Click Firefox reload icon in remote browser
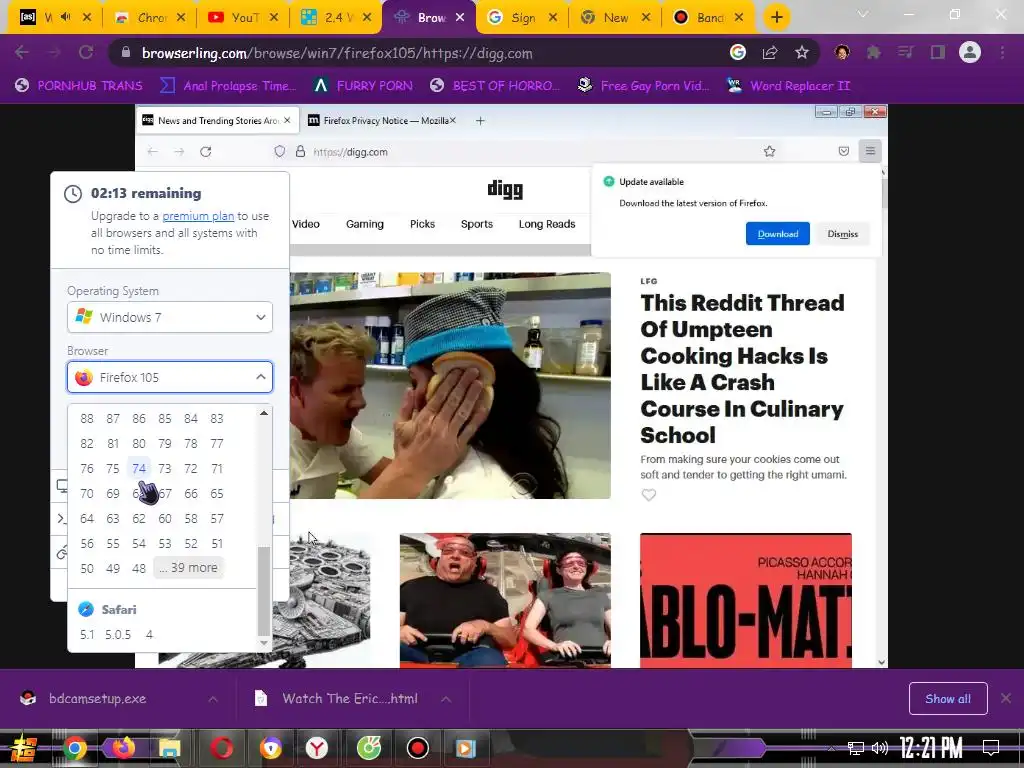This screenshot has height=768, width=1024. pyautogui.click(x=206, y=152)
